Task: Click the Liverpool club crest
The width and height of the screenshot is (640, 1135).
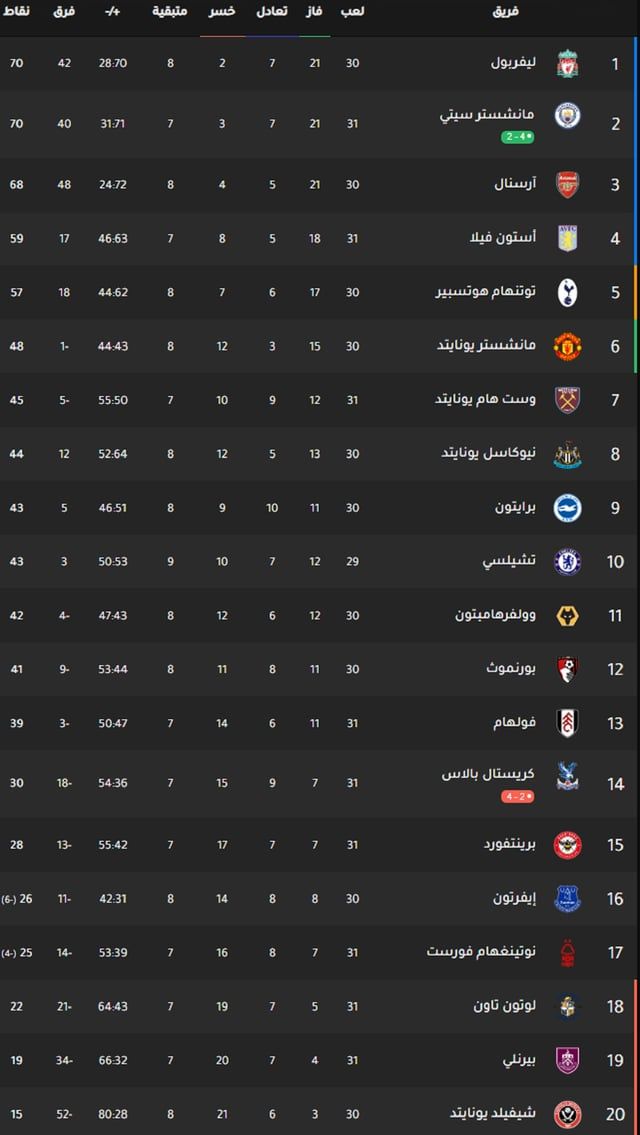Action: coord(570,62)
